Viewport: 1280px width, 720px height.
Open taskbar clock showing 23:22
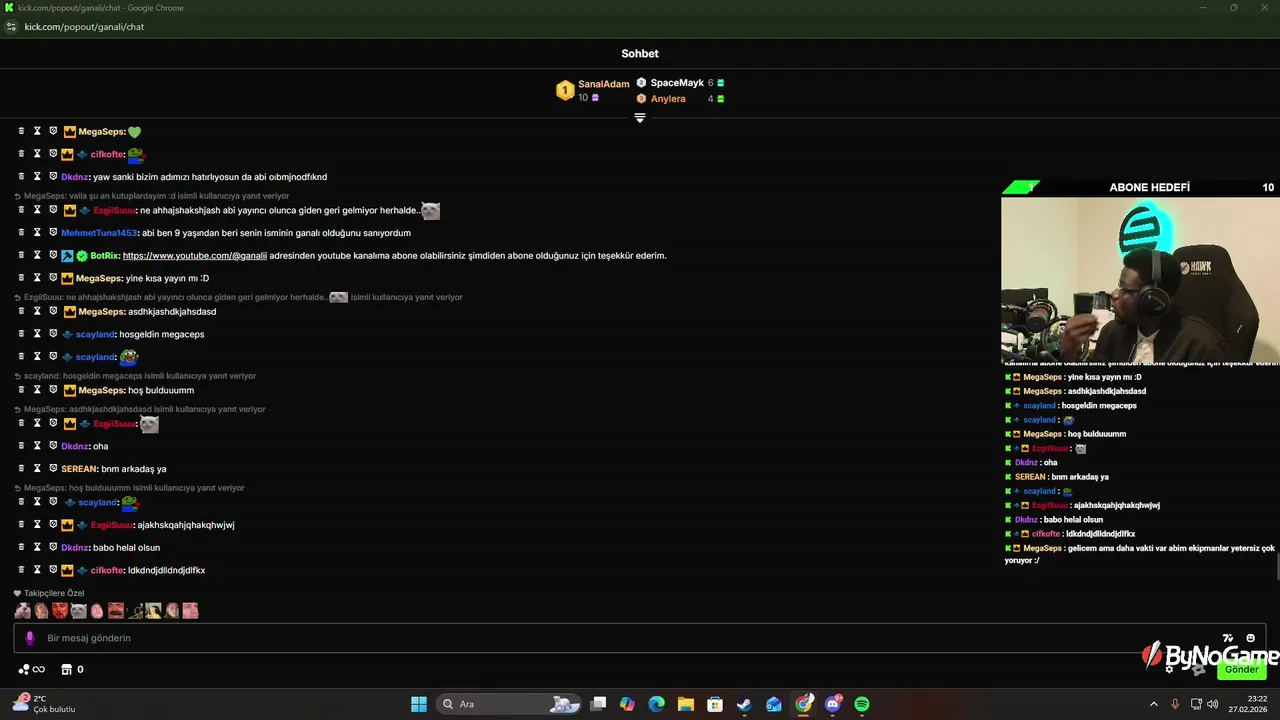click(1250, 704)
